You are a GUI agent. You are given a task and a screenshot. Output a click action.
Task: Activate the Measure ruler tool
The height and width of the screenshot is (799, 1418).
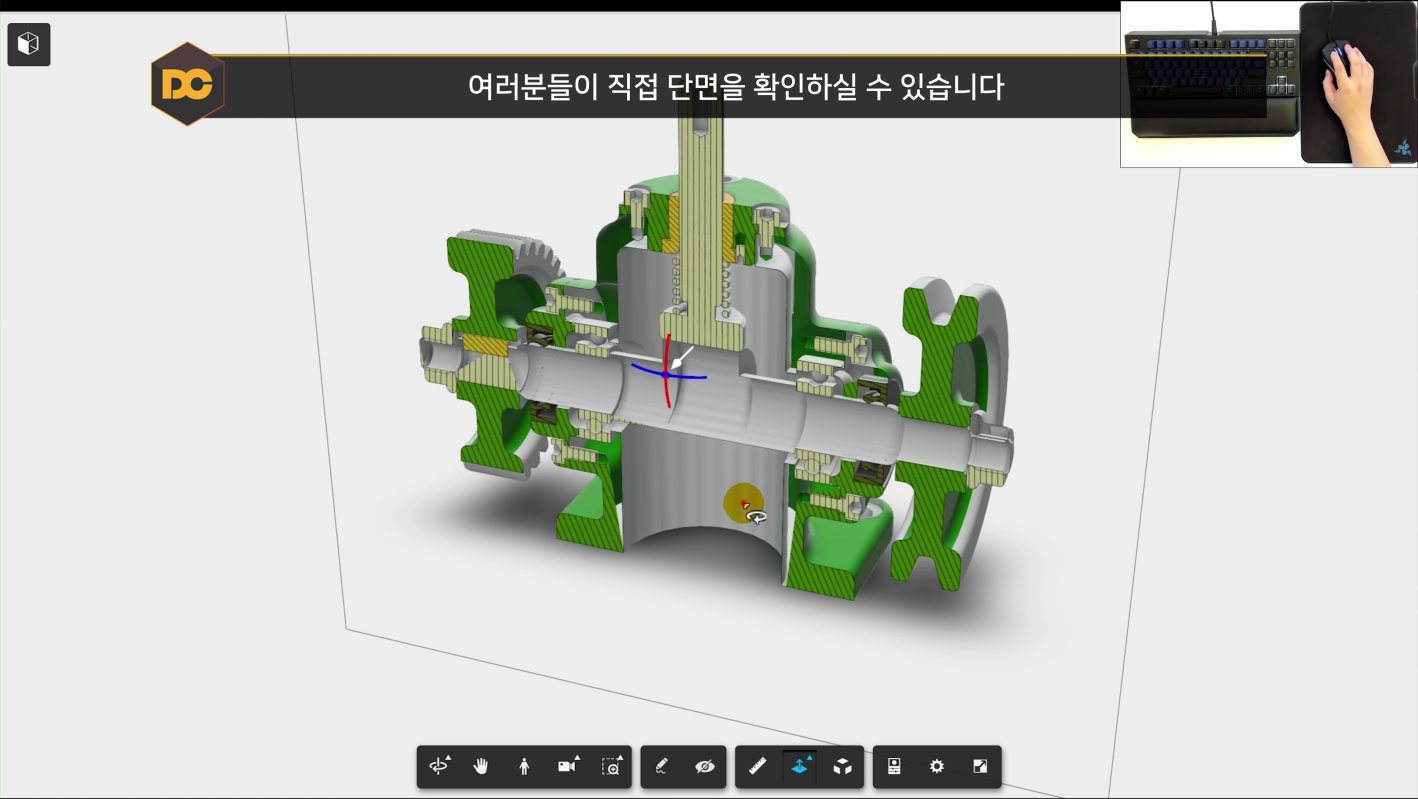pos(757,766)
